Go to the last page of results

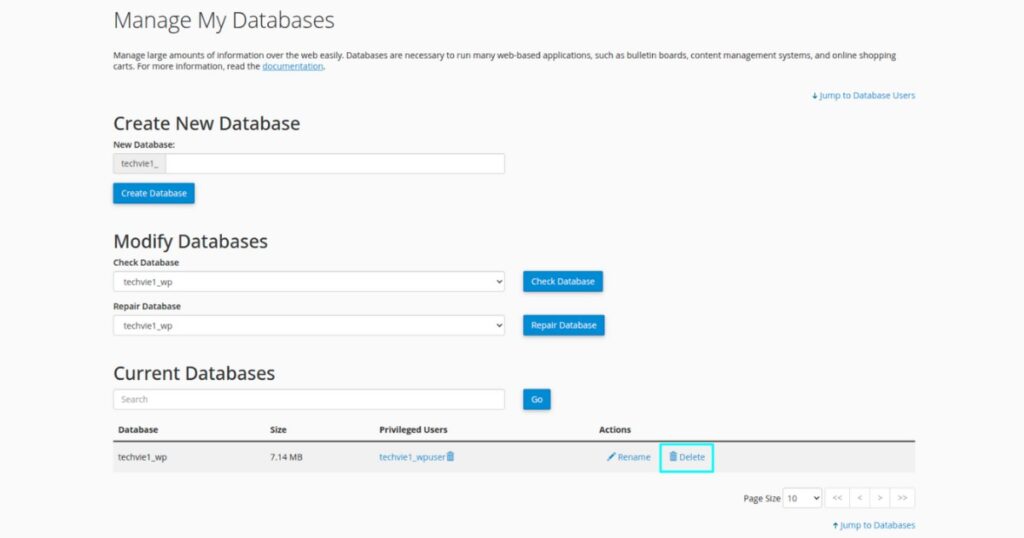pyautogui.click(x=903, y=498)
